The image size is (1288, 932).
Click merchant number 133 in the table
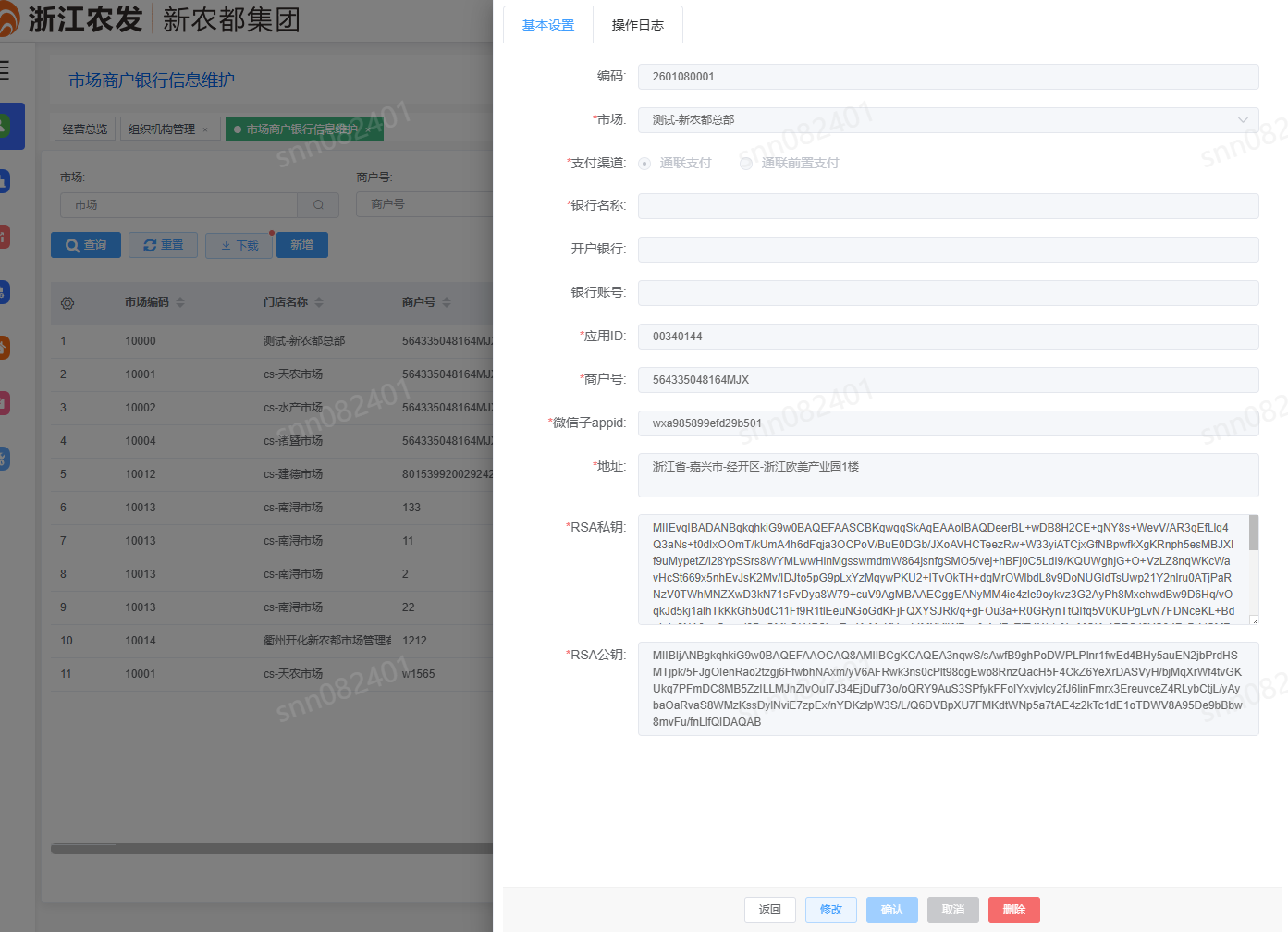coord(411,508)
